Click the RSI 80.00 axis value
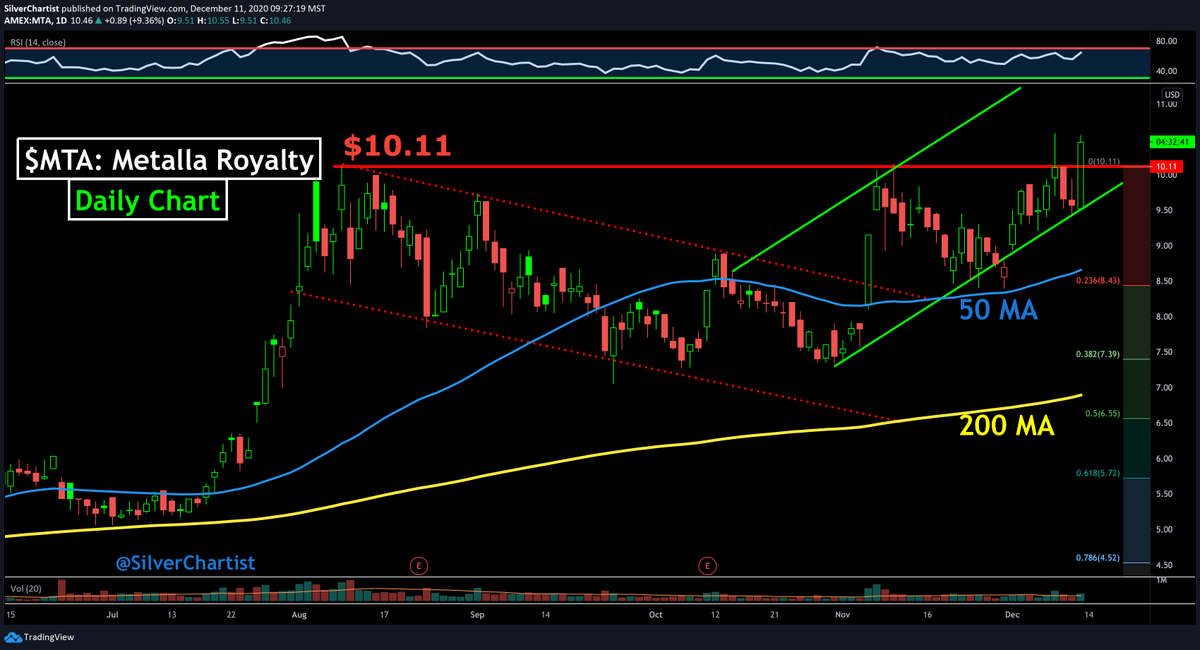This screenshot has width=1200, height=650. (x=1166, y=42)
